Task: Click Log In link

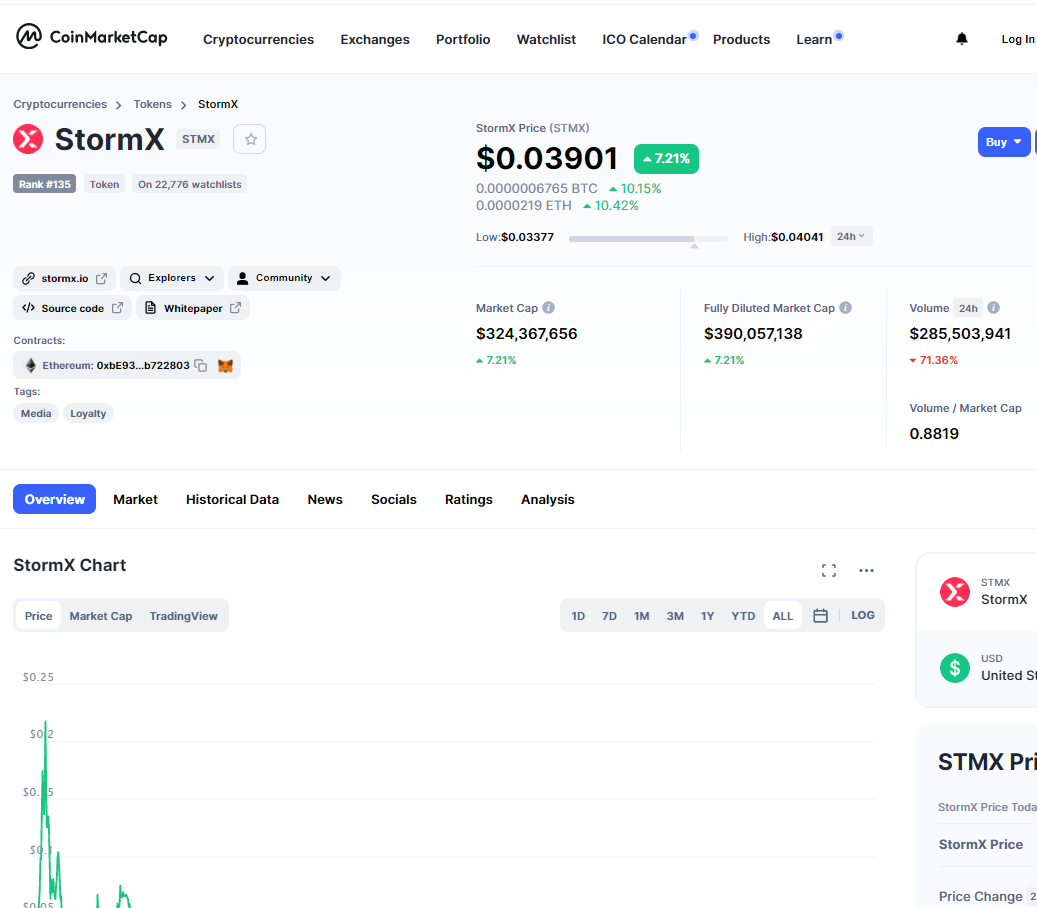Action: 1018,39
